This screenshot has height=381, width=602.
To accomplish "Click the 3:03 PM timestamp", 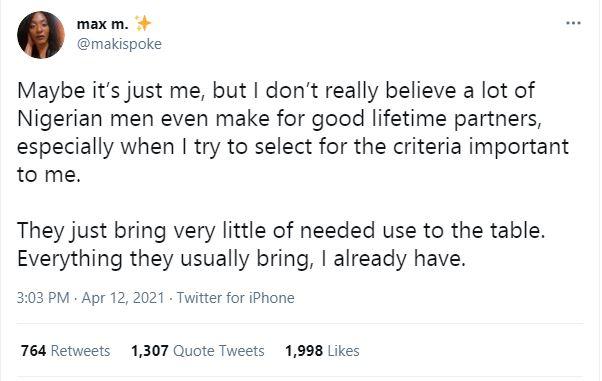I will [43, 298].
